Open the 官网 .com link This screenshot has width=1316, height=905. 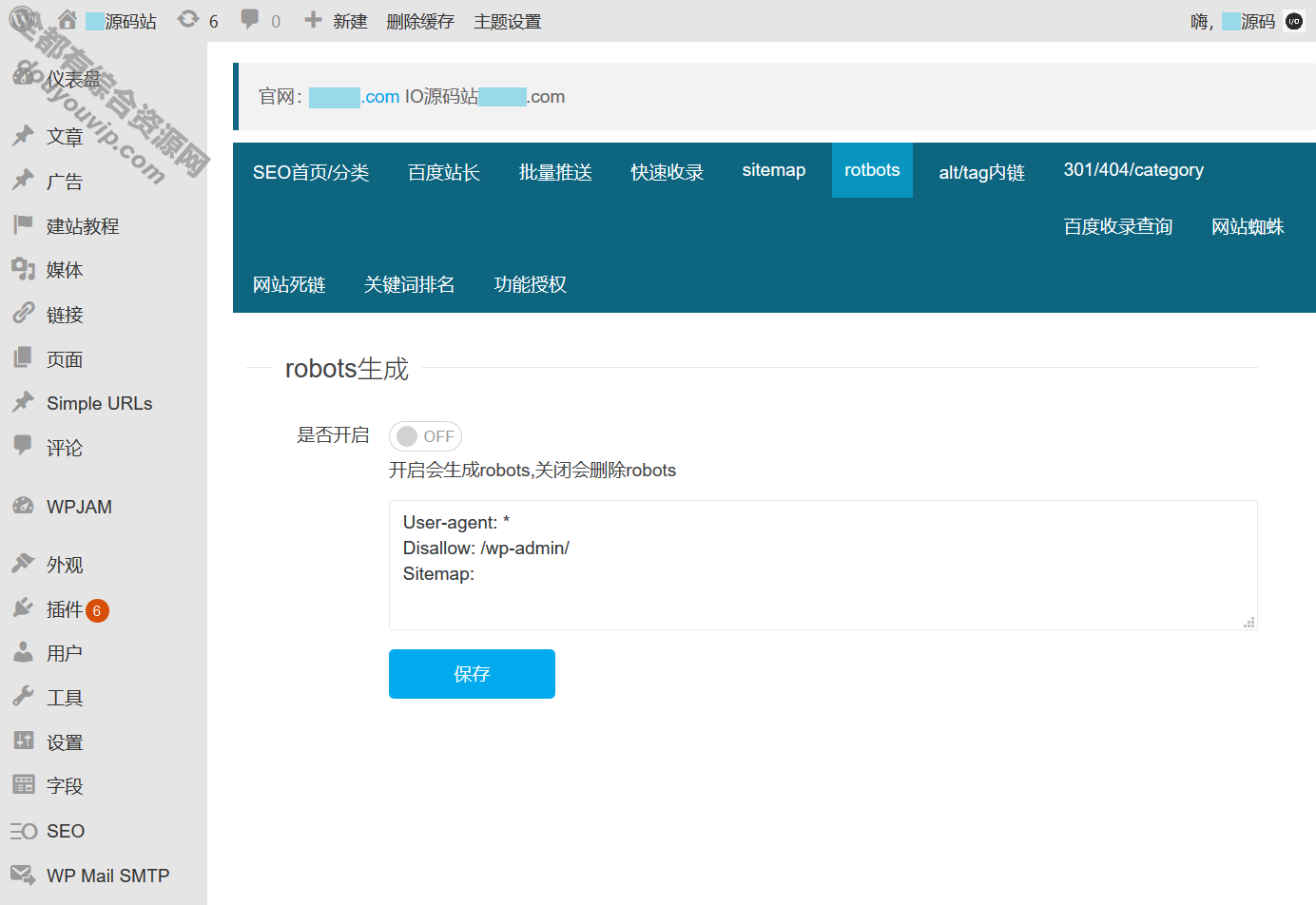tap(354, 97)
